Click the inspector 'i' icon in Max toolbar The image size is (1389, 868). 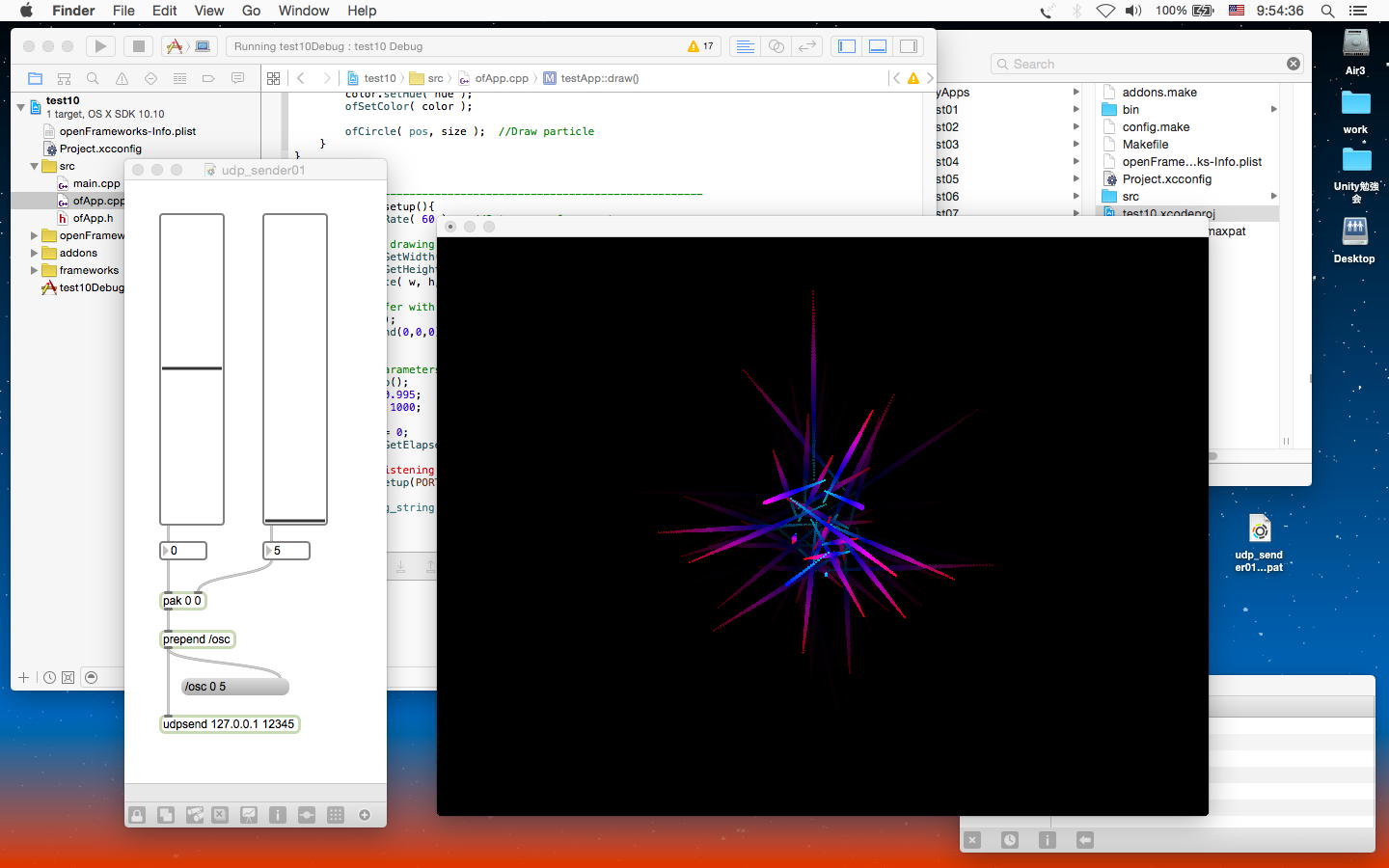click(x=277, y=815)
